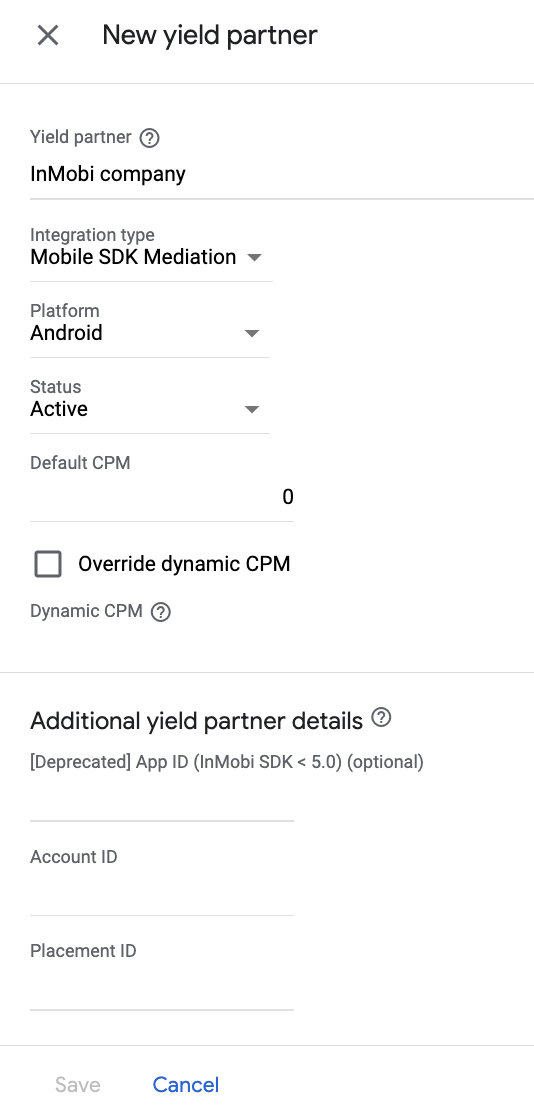Click the arrow next to Active status

click(x=251, y=410)
